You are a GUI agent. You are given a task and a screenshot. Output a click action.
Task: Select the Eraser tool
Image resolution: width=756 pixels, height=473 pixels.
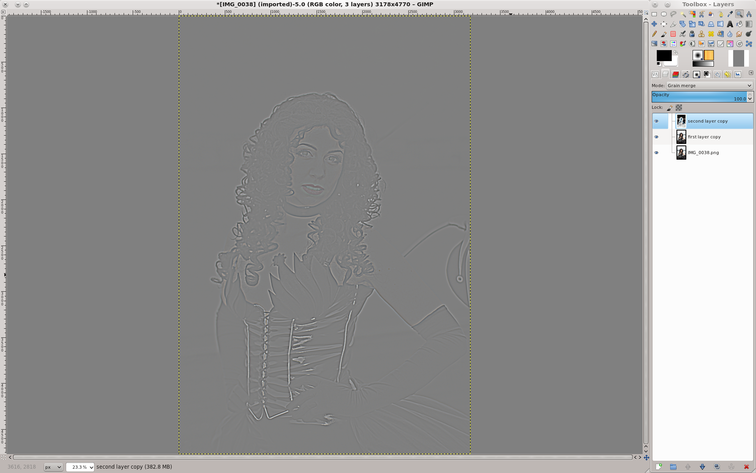(673, 34)
